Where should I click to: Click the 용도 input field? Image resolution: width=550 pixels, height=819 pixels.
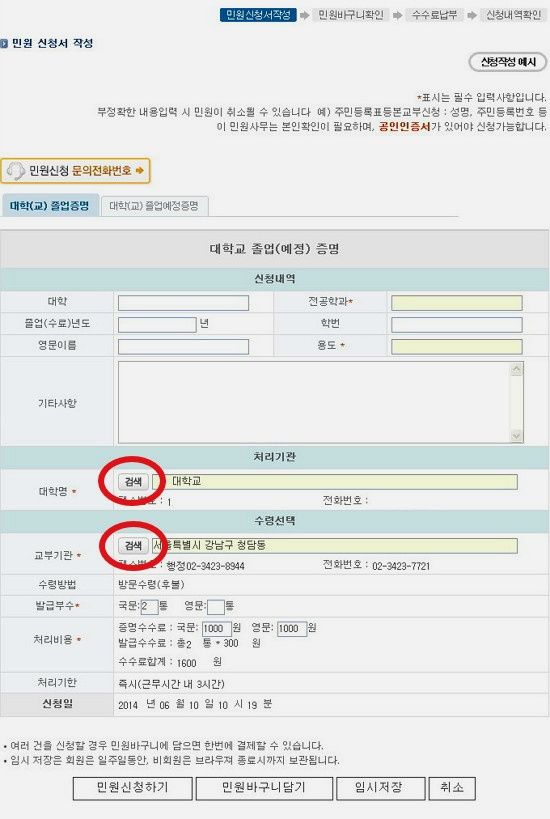point(457,346)
